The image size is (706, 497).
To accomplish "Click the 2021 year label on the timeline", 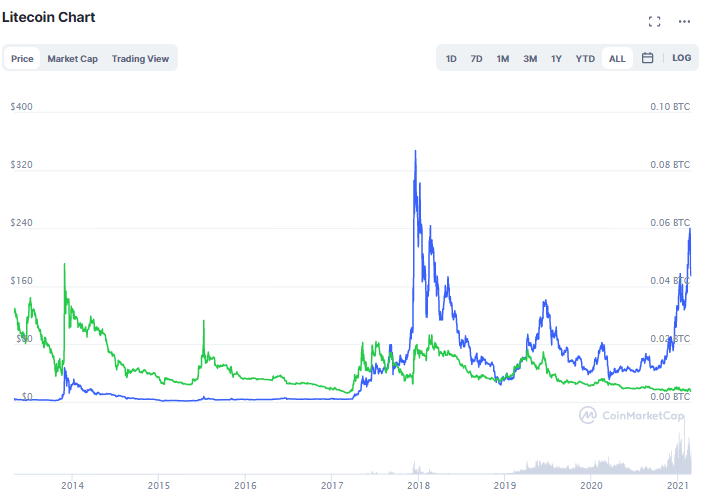I will 678,486.
